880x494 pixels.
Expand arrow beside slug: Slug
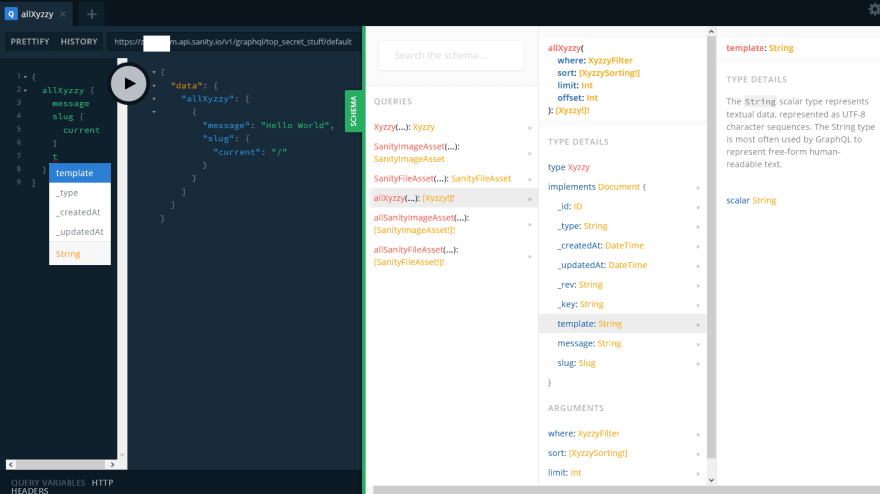click(698, 364)
